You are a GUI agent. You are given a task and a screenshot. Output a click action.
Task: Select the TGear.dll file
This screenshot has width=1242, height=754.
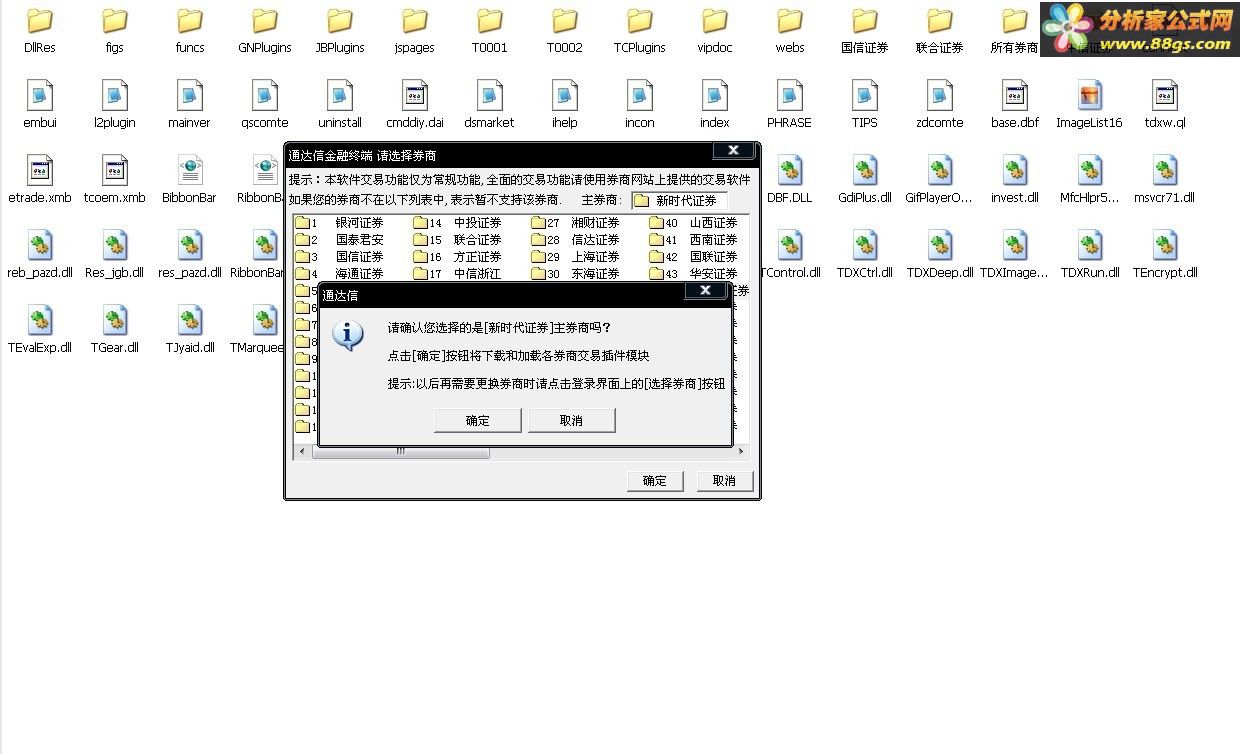(115, 328)
